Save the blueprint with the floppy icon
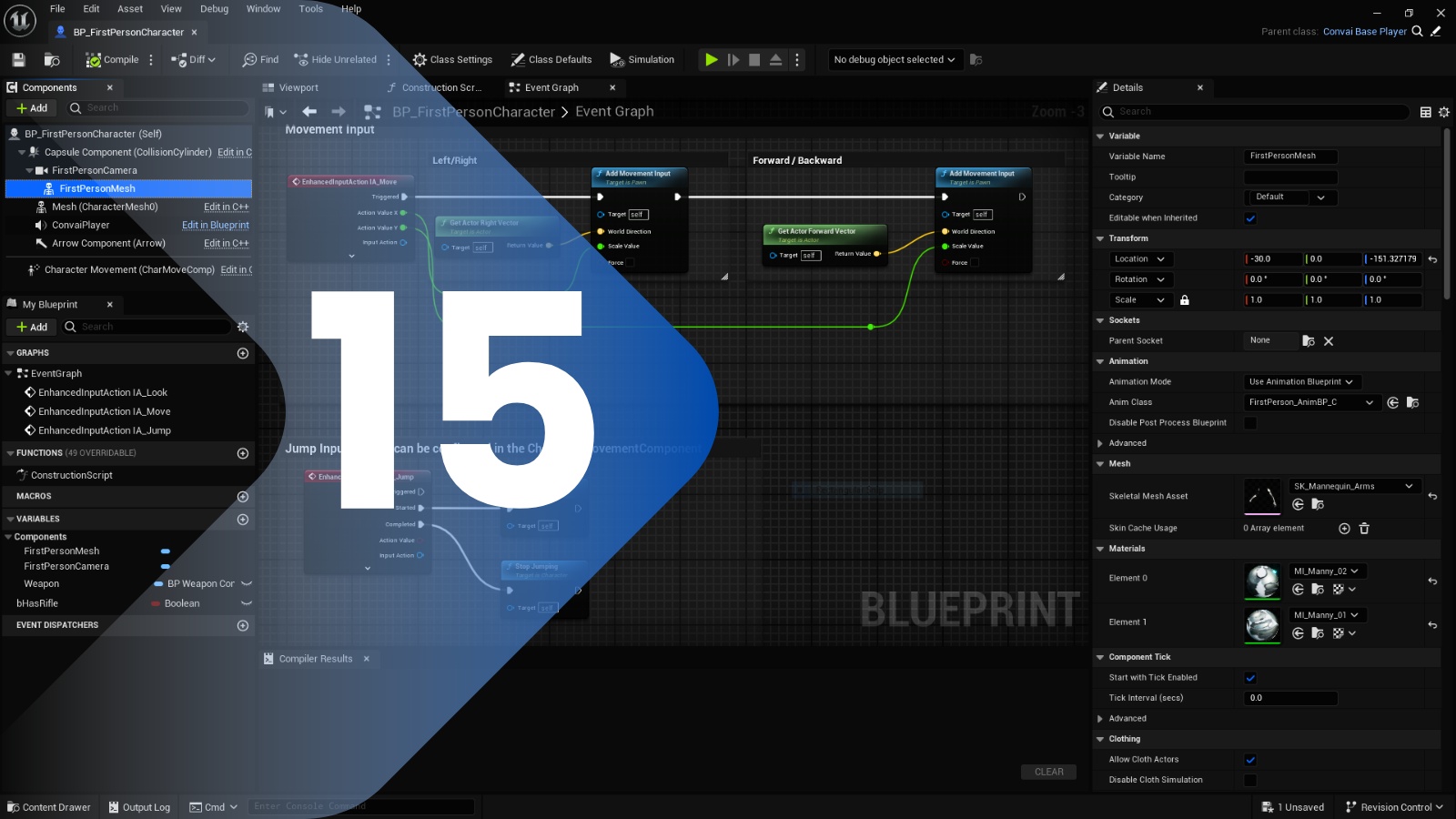 [x=18, y=60]
